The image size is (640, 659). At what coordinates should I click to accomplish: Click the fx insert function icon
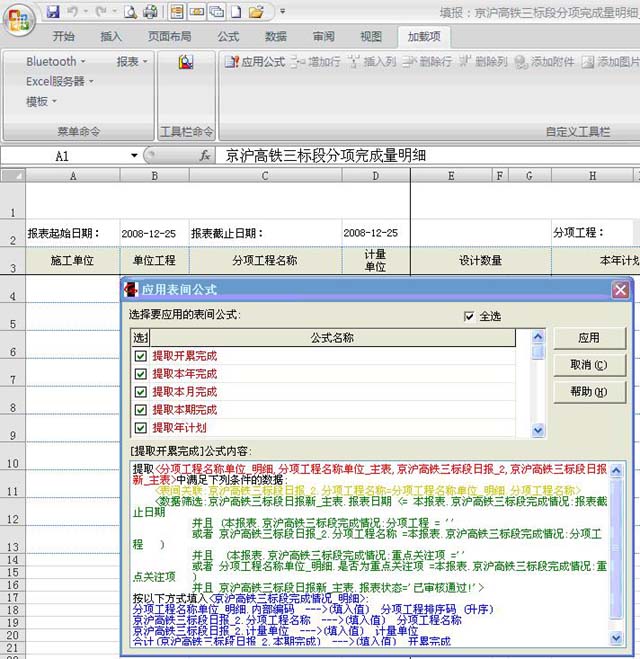[205, 156]
